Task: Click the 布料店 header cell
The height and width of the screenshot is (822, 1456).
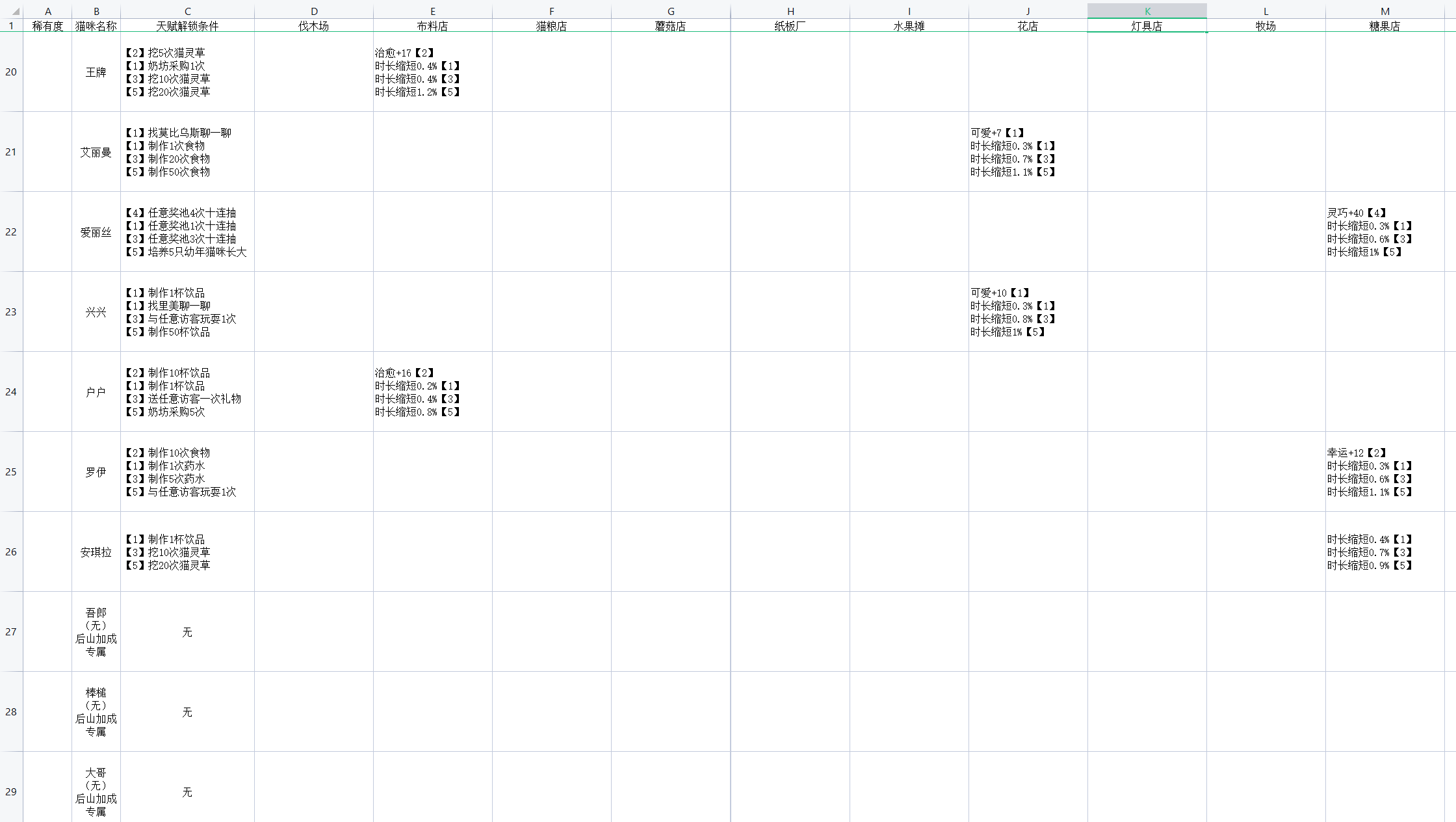Action: [x=433, y=26]
